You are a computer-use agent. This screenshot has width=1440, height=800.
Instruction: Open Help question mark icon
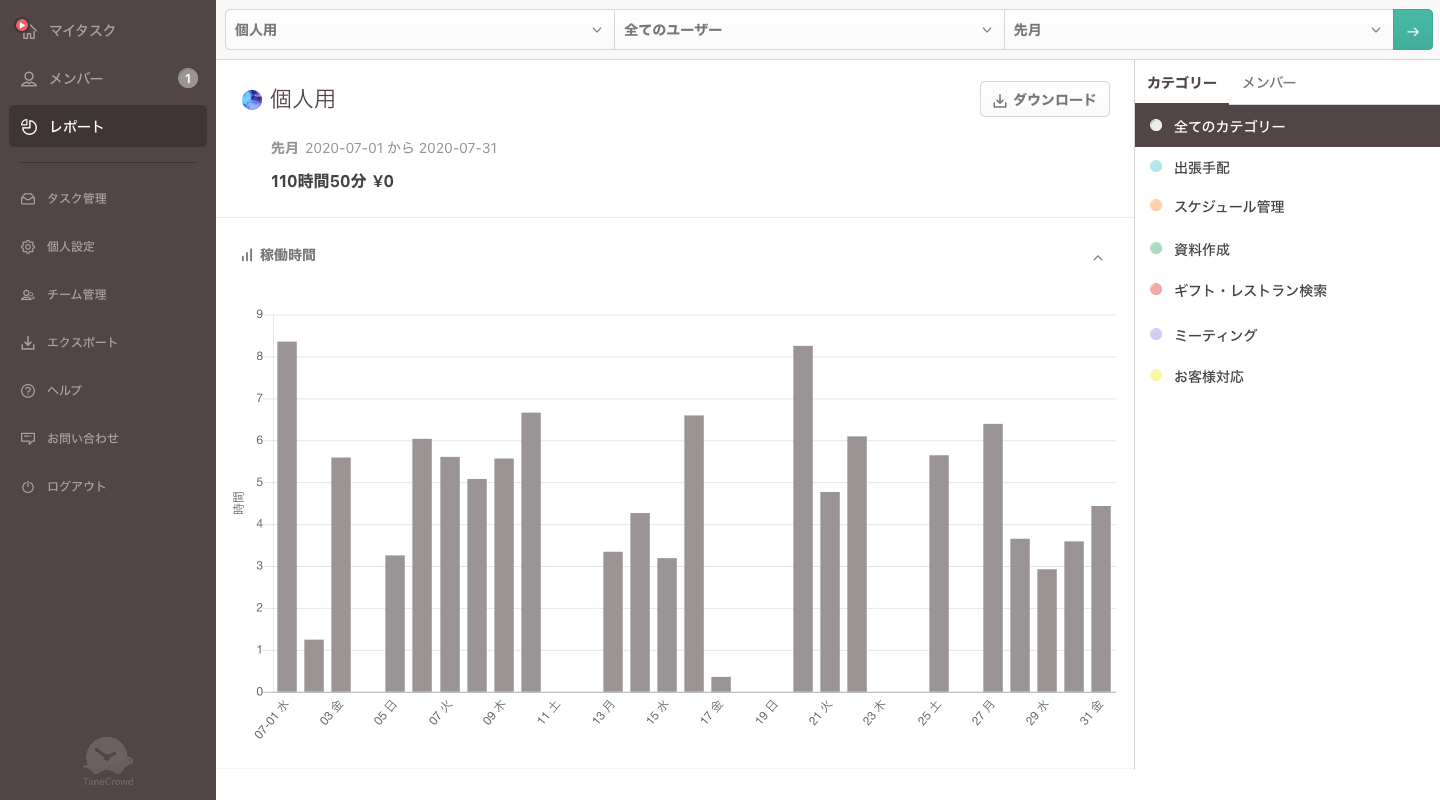click(x=28, y=391)
